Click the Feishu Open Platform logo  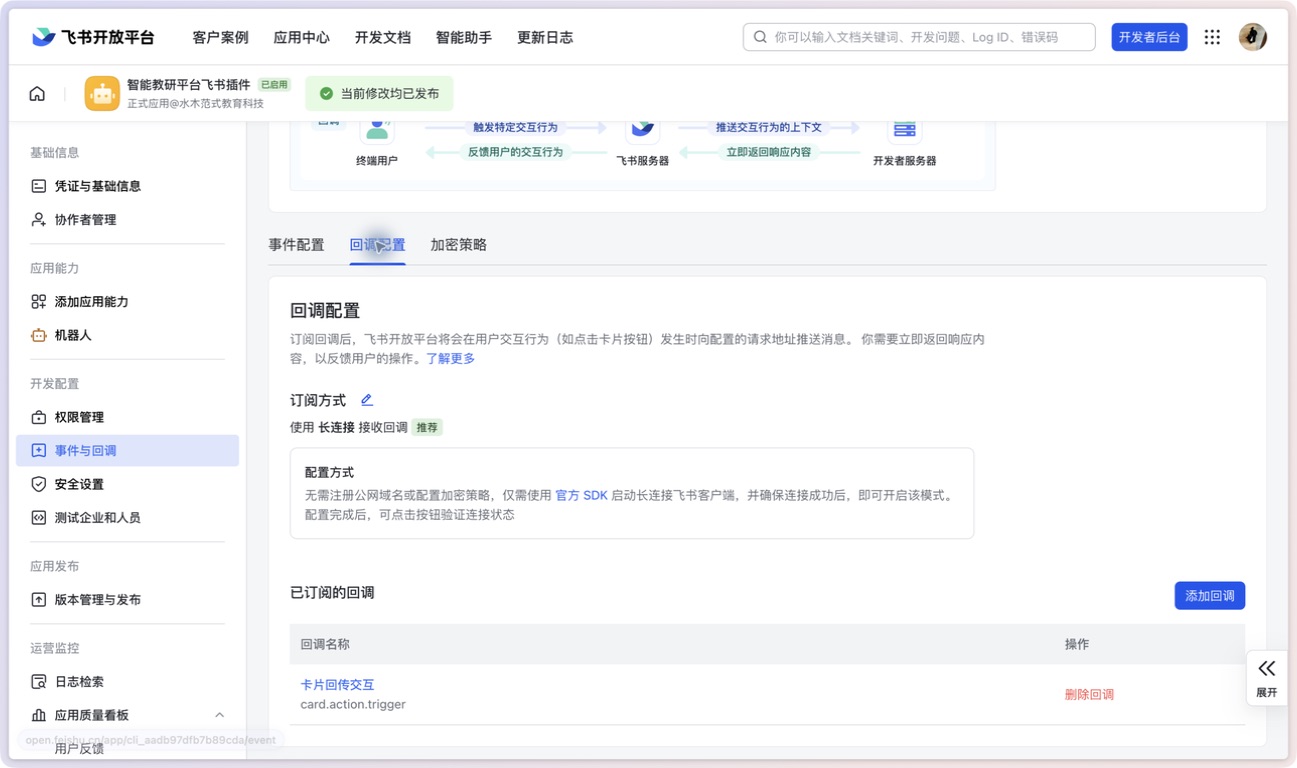(93, 37)
